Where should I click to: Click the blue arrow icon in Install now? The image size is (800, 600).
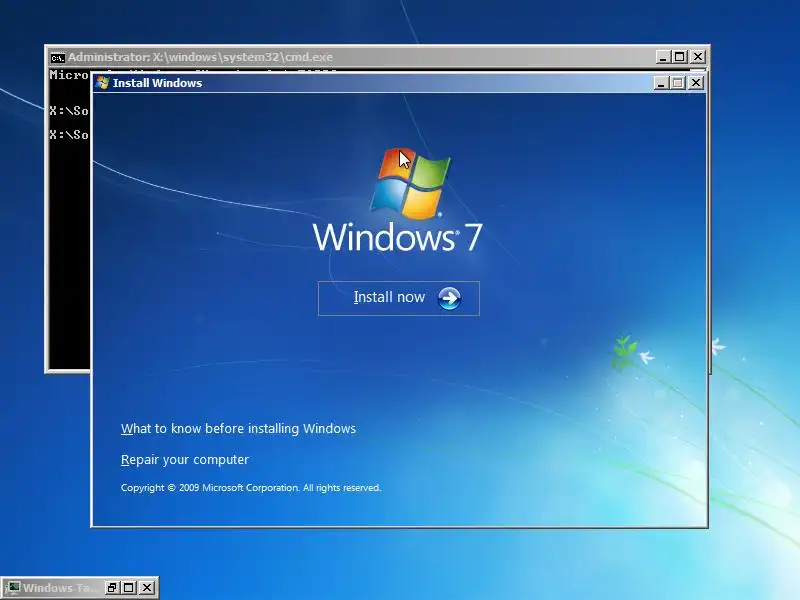(449, 298)
